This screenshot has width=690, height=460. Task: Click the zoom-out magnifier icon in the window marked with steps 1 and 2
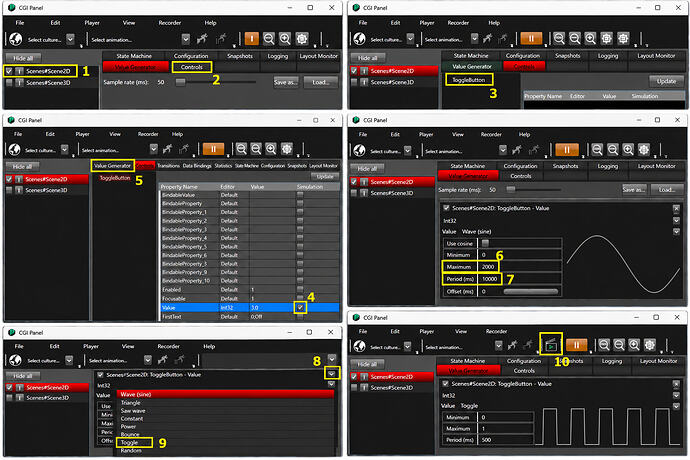click(269, 39)
